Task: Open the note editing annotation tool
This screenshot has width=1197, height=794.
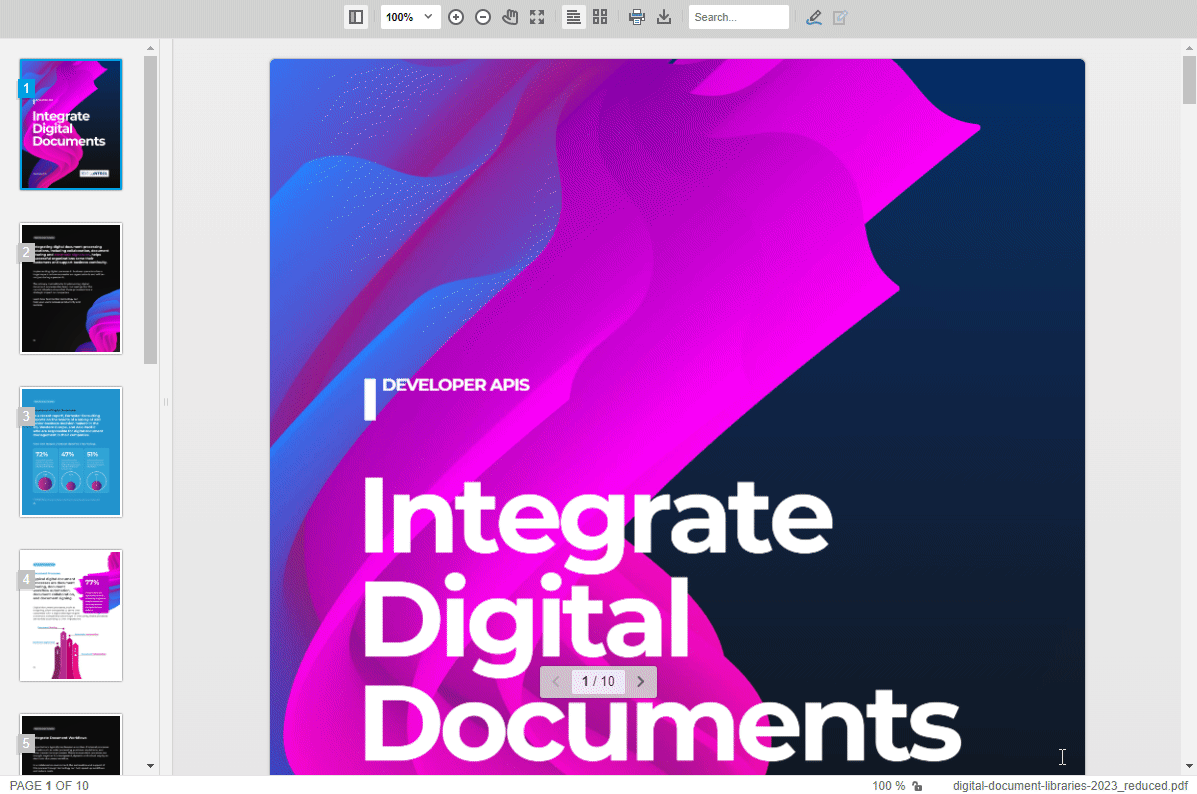Action: [840, 17]
